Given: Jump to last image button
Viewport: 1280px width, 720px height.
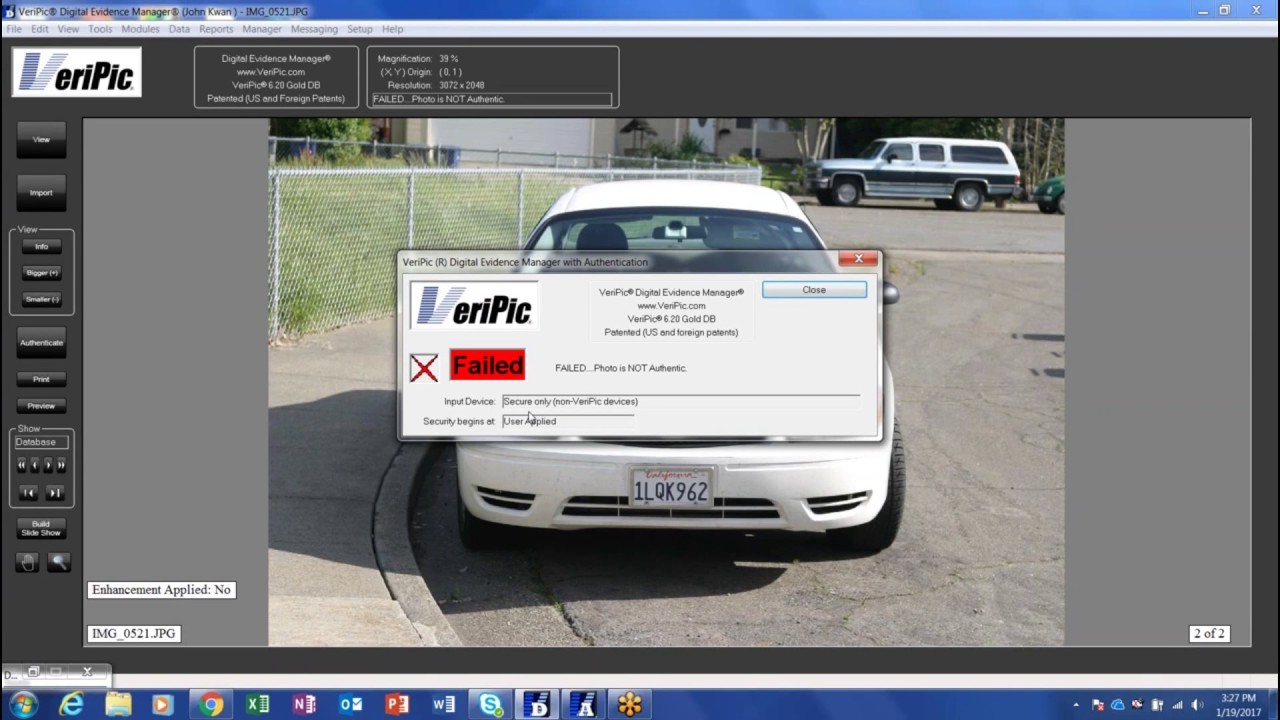Looking at the screenshot, I should [x=54, y=493].
